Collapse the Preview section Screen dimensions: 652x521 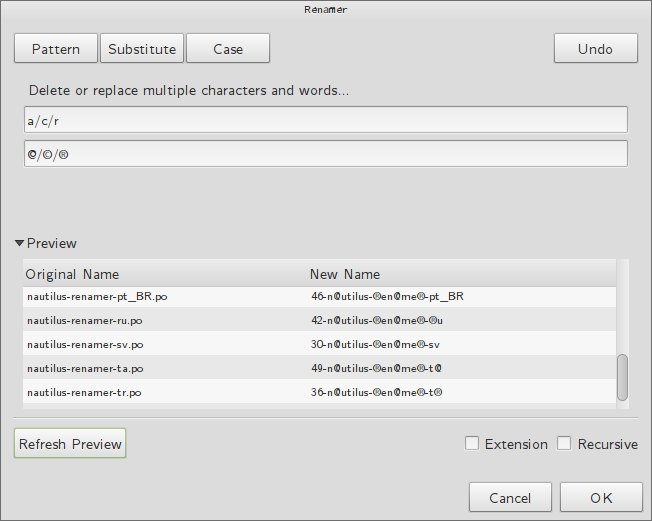click(20, 243)
